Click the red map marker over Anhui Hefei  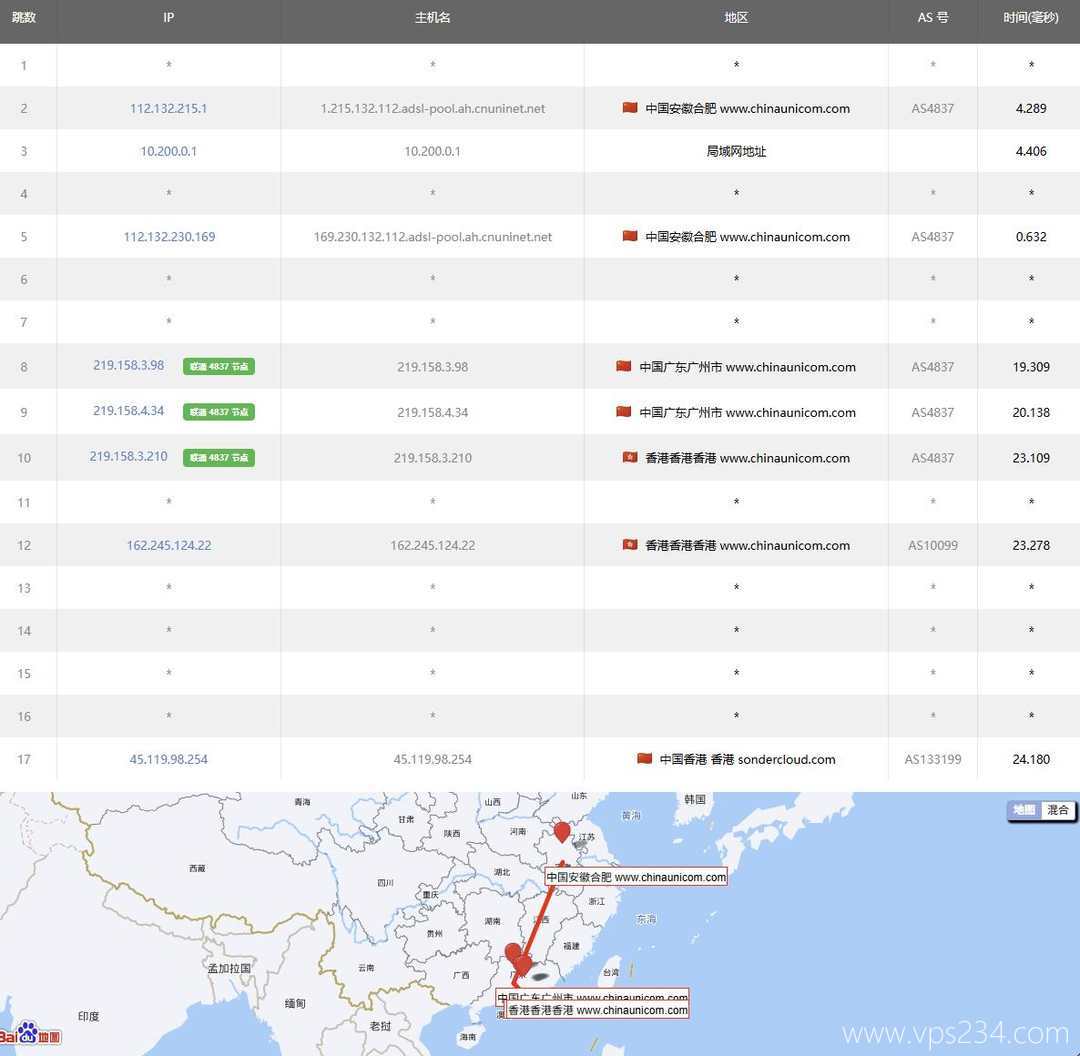tap(562, 831)
